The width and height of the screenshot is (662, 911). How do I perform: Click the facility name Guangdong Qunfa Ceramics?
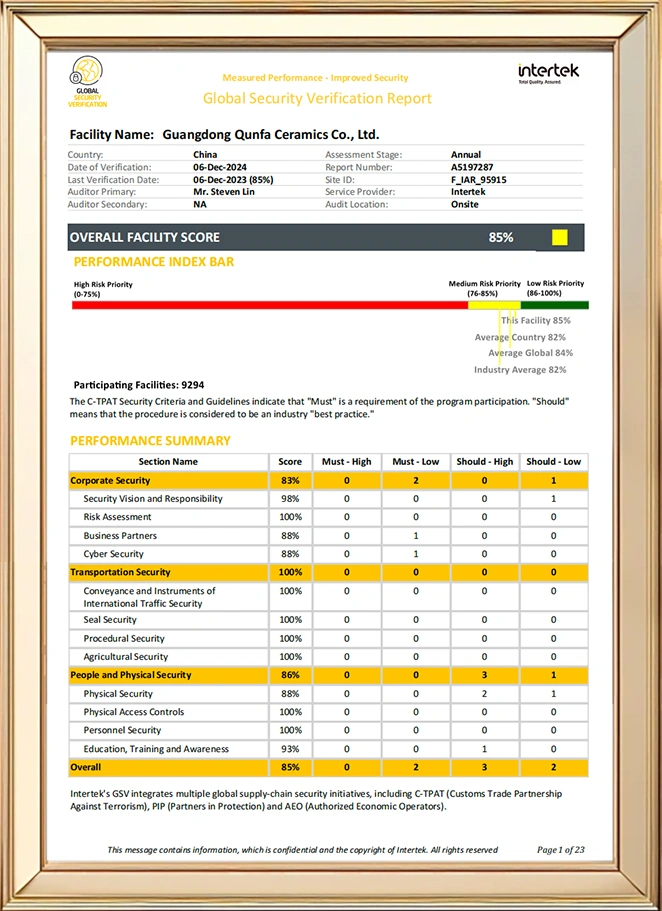click(270, 134)
